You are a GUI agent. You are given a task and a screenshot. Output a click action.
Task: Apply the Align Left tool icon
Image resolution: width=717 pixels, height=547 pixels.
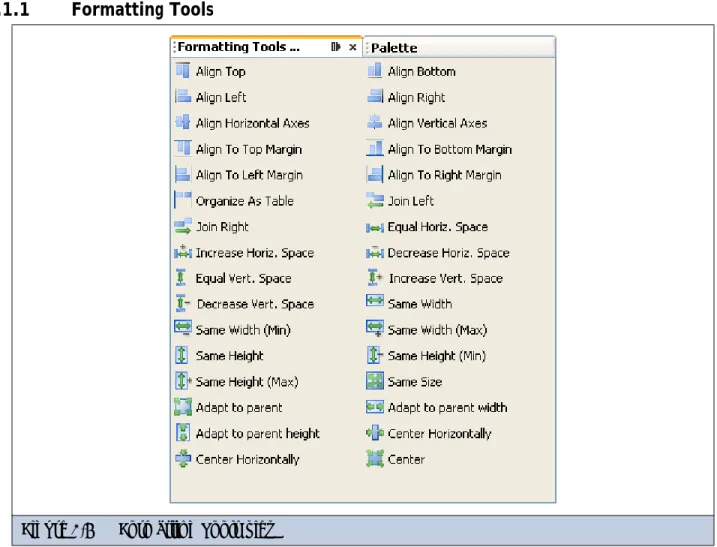pos(183,97)
